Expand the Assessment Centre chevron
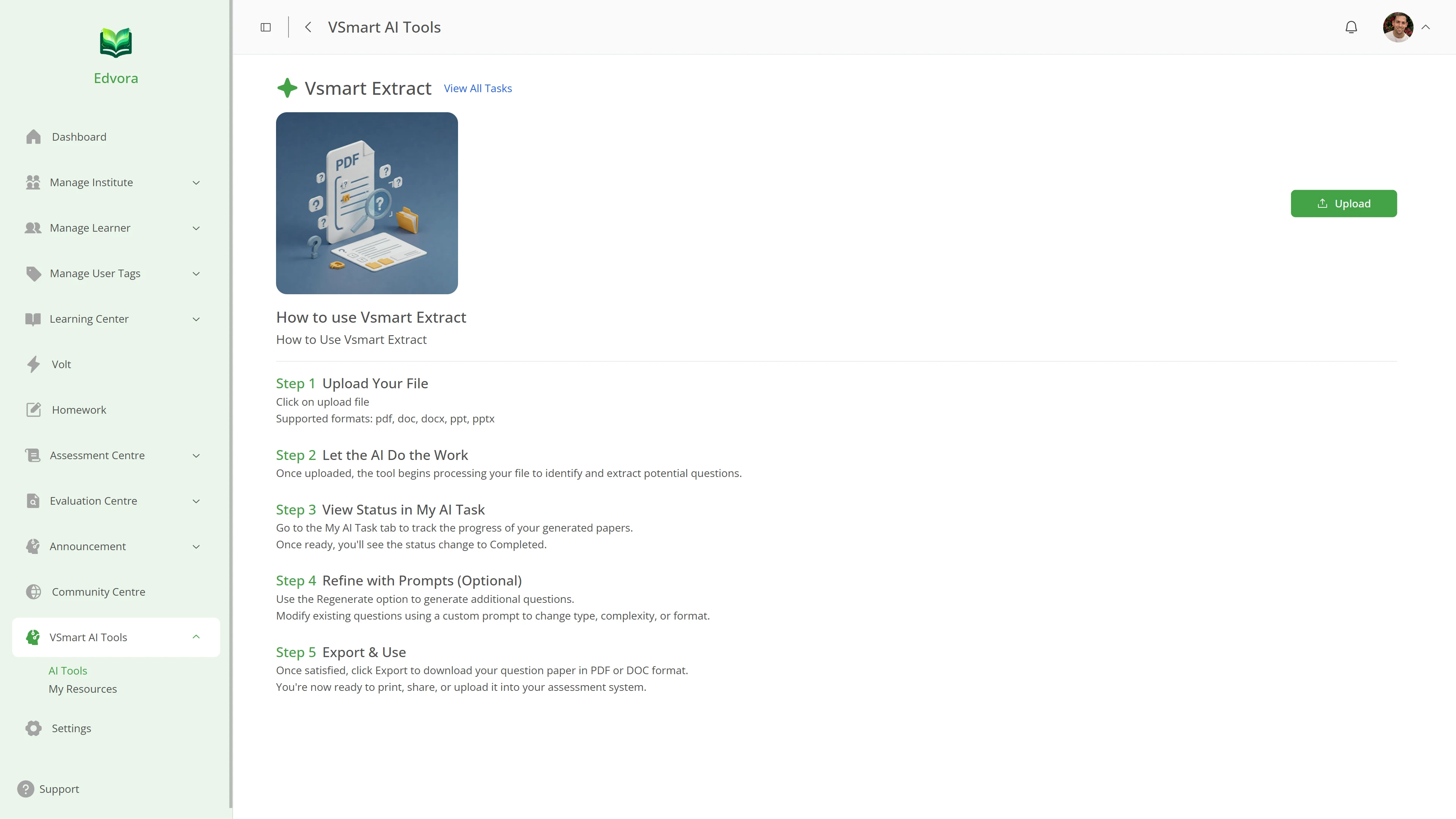1456x819 pixels. click(x=196, y=455)
